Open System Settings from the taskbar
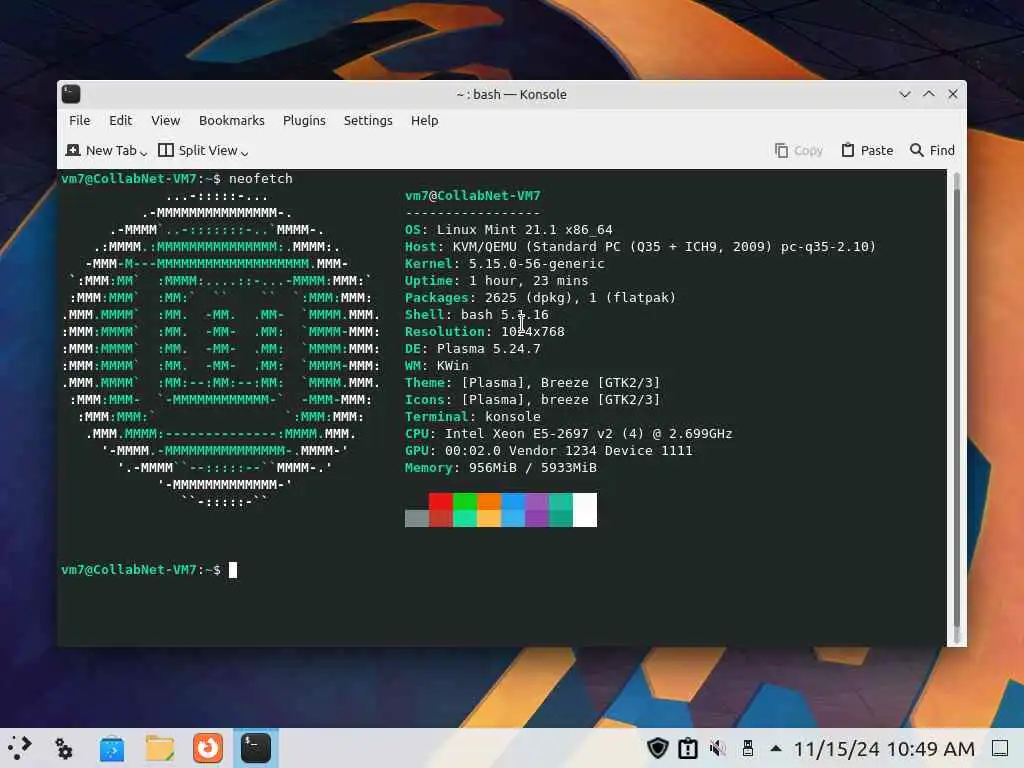The width and height of the screenshot is (1024, 768). pyautogui.click(x=63, y=748)
